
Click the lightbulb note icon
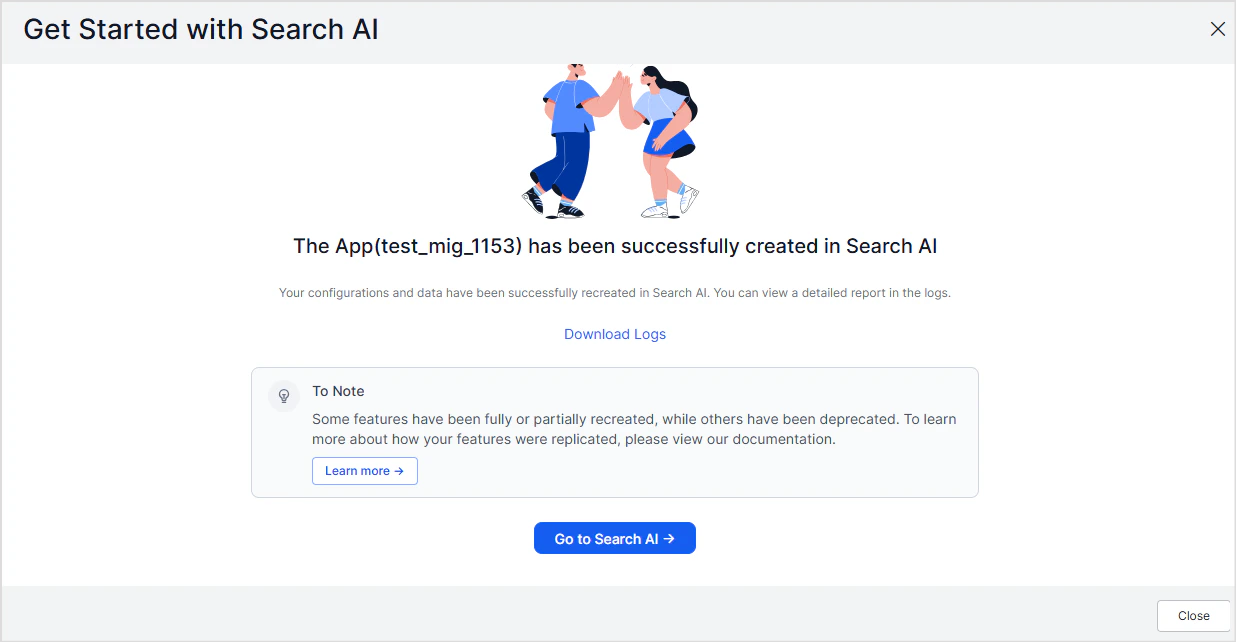(284, 396)
